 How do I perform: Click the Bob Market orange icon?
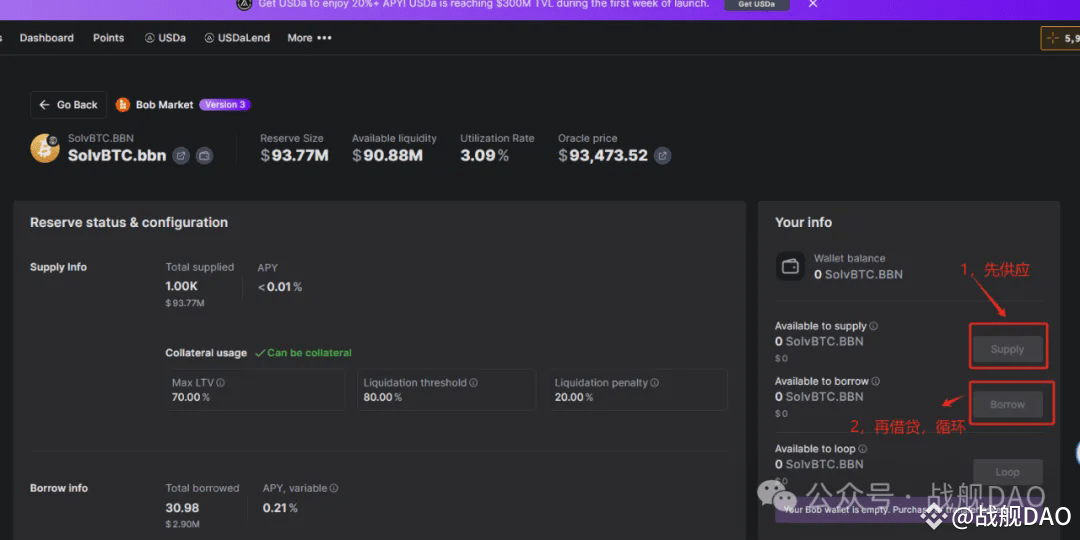(x=123, y=105)
